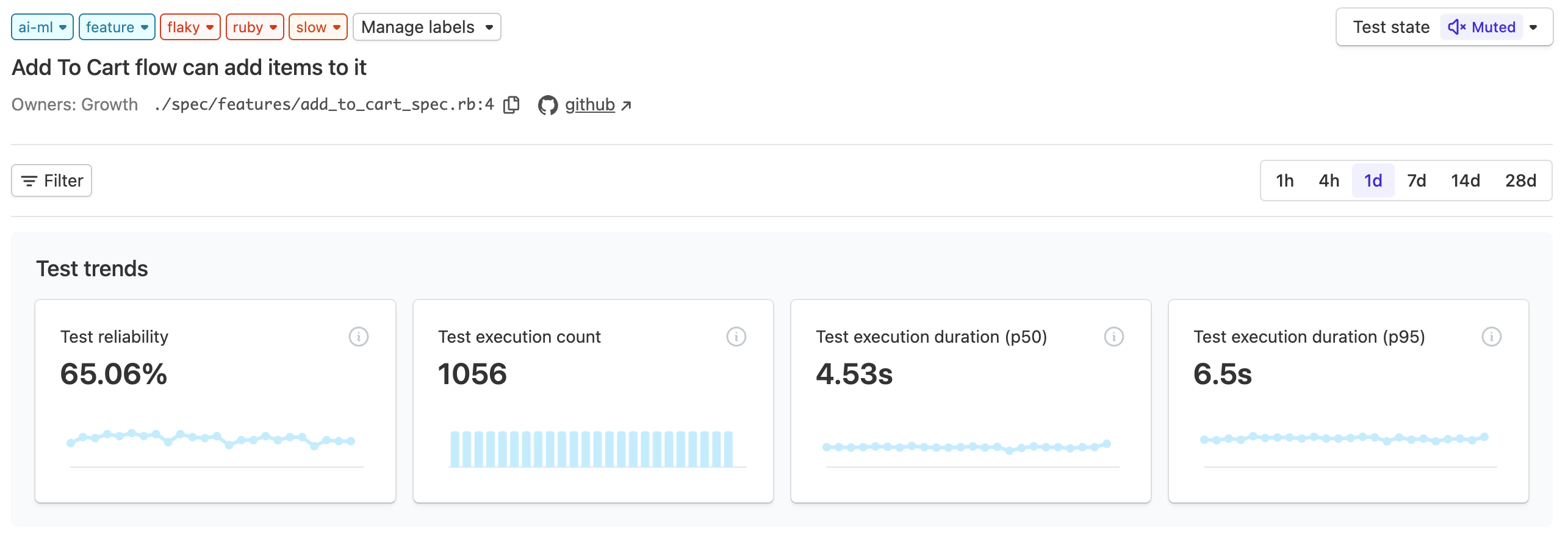Image resolution: width=1568 pixels, height=550 pixels.
Task: Click the GitHub icon beside the link
Action: [548, 104]
